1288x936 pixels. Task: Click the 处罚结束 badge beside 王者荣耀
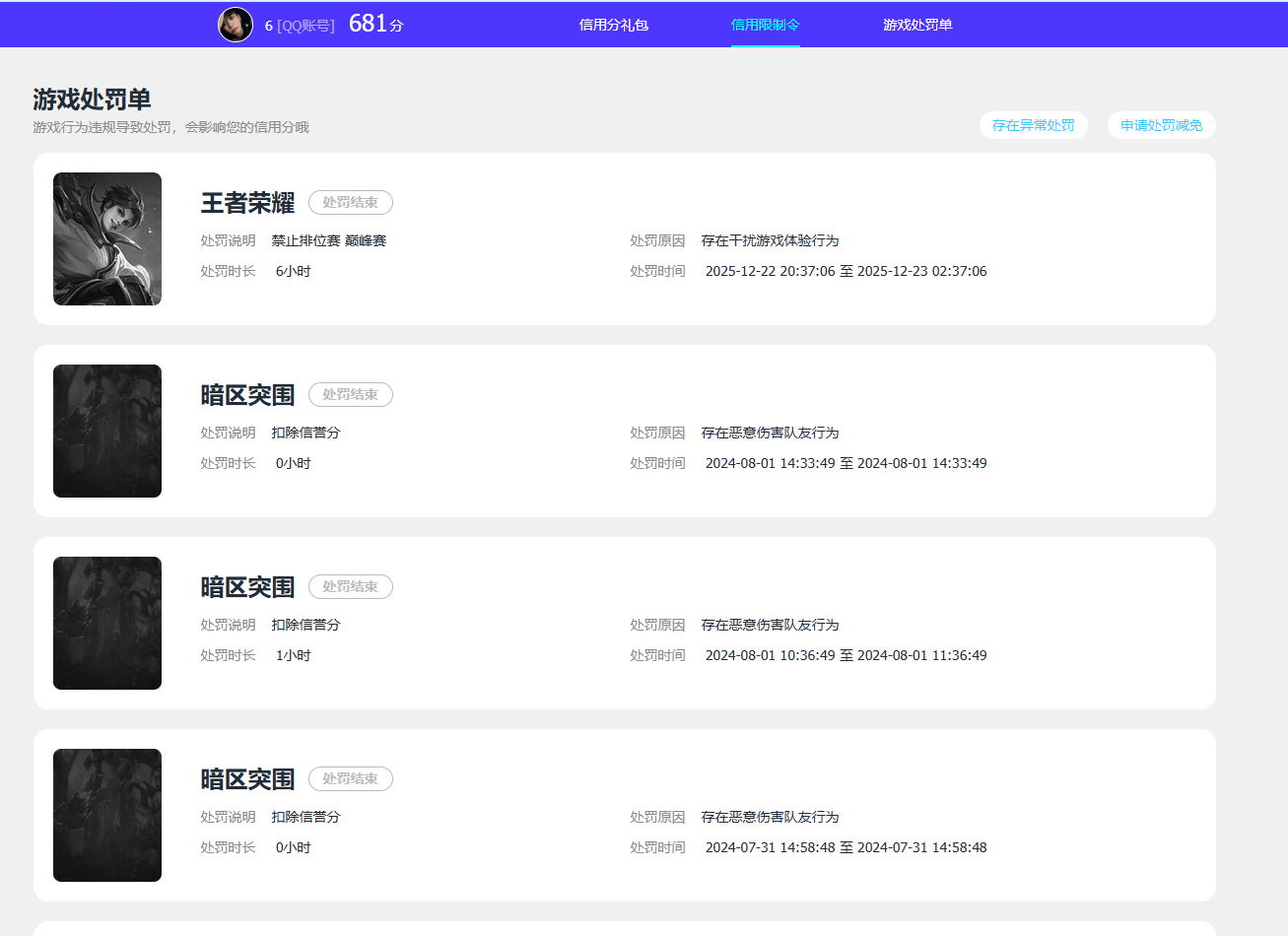(351, 203)
